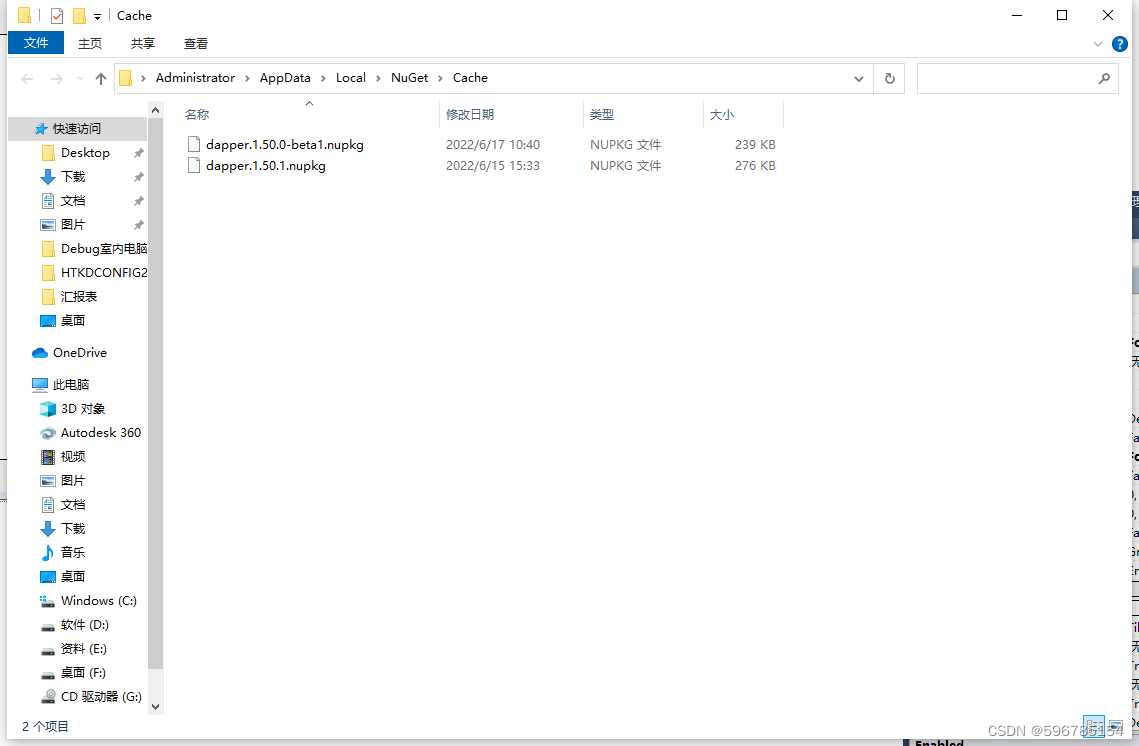Click new folder icon in title bar

point(79,15)
